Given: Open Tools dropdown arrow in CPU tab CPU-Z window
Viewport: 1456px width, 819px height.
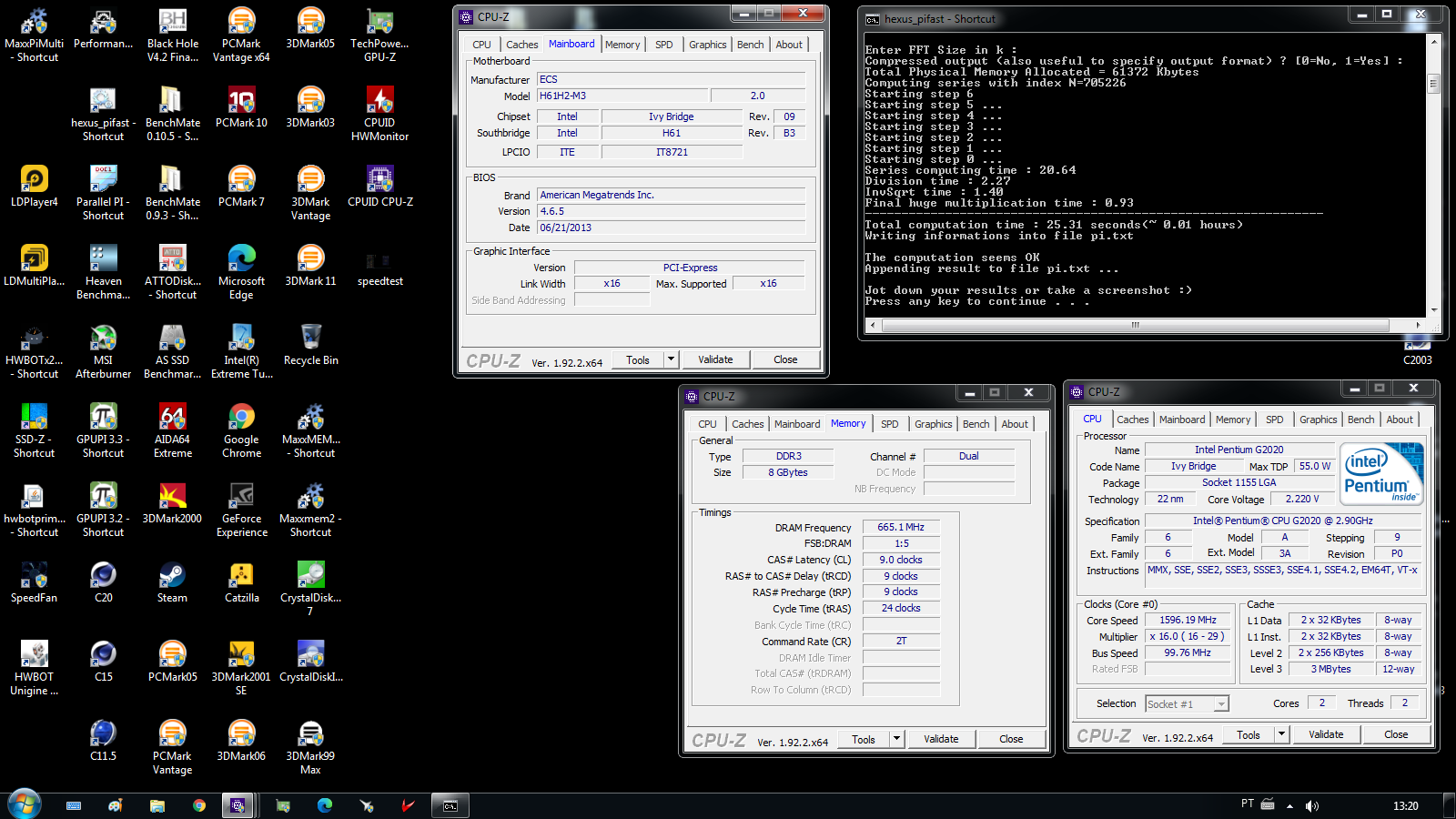Looking at the screenshot, I should tap(1281, 734).
